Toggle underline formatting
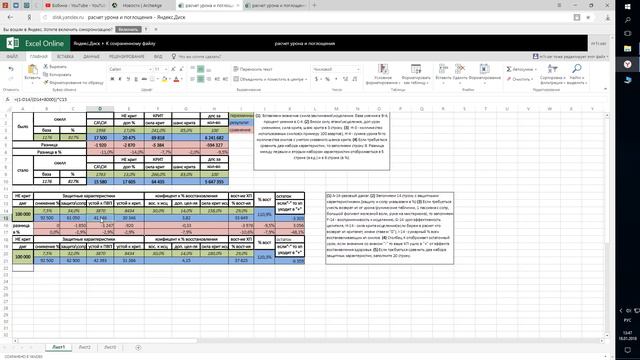640x360 pixels. (128, 79)
